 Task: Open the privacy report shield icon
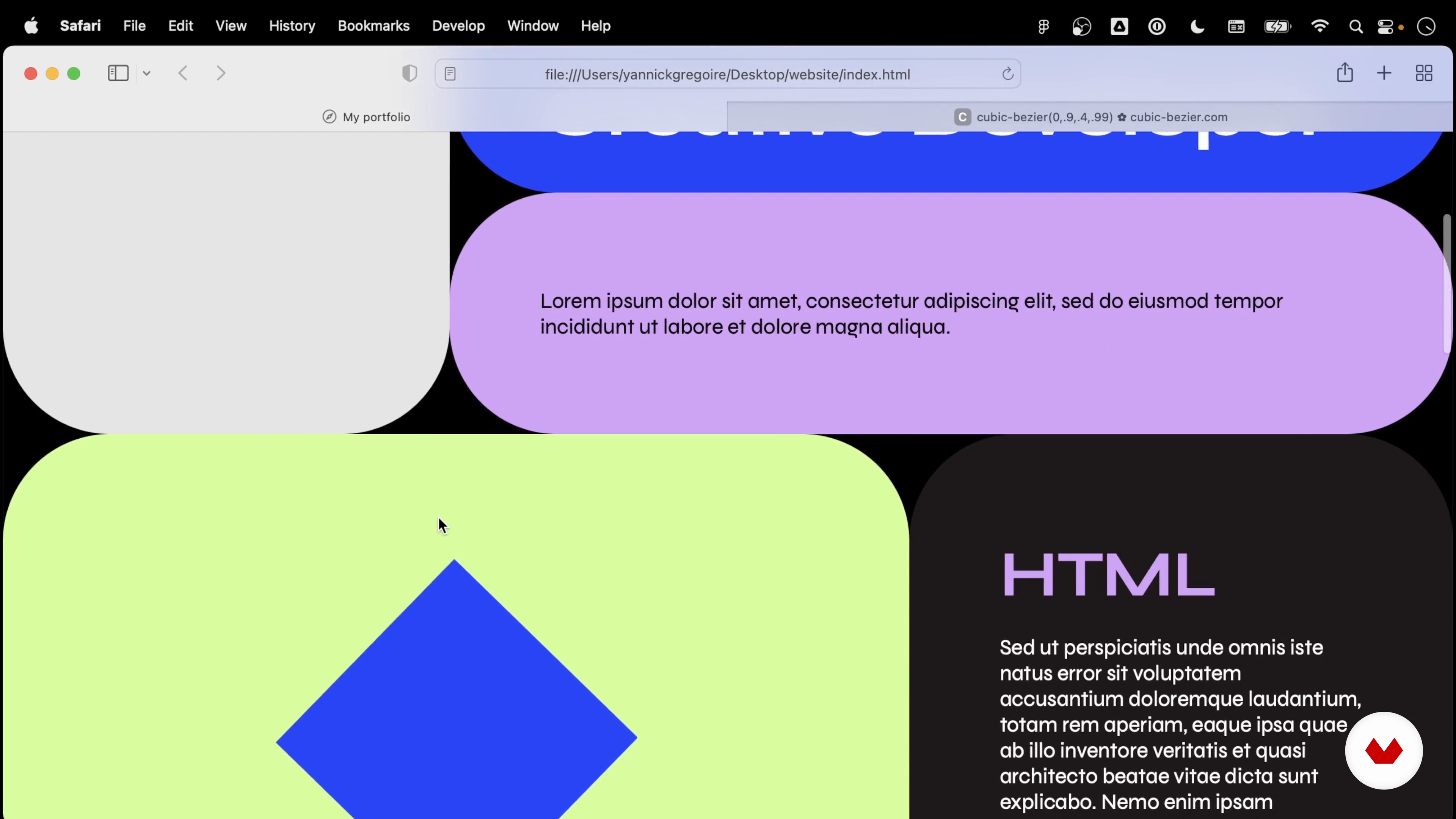[x=410, y=74]
